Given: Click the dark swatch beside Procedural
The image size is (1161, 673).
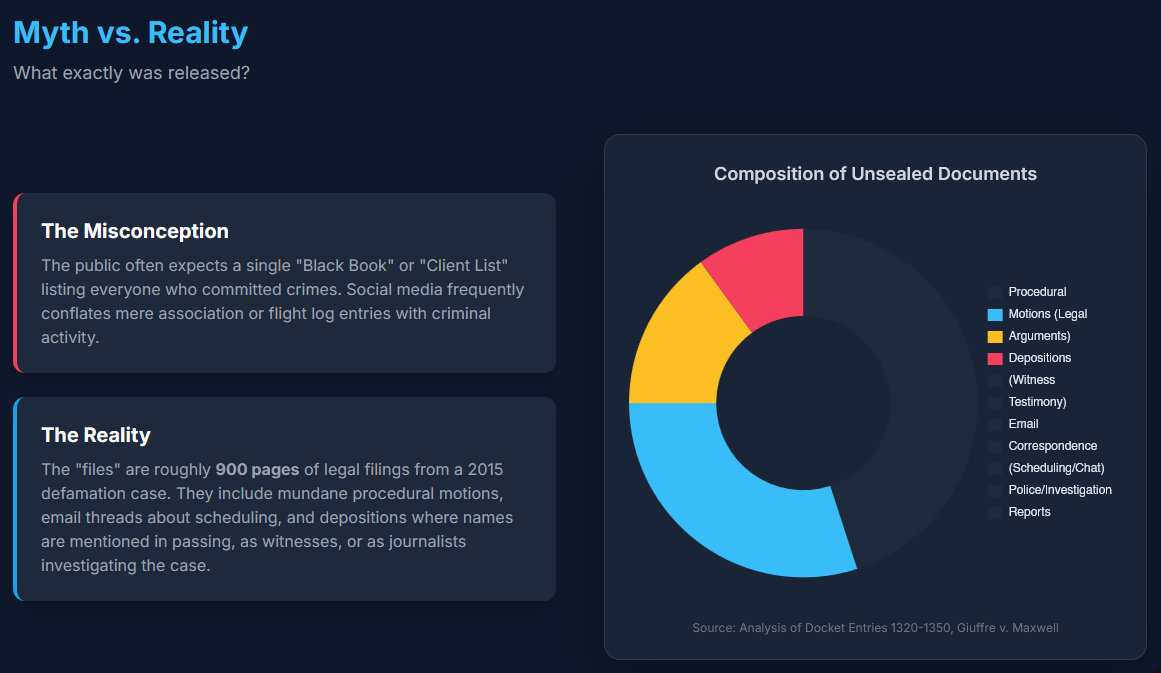Looking at the screenshot, I should 995,292.
